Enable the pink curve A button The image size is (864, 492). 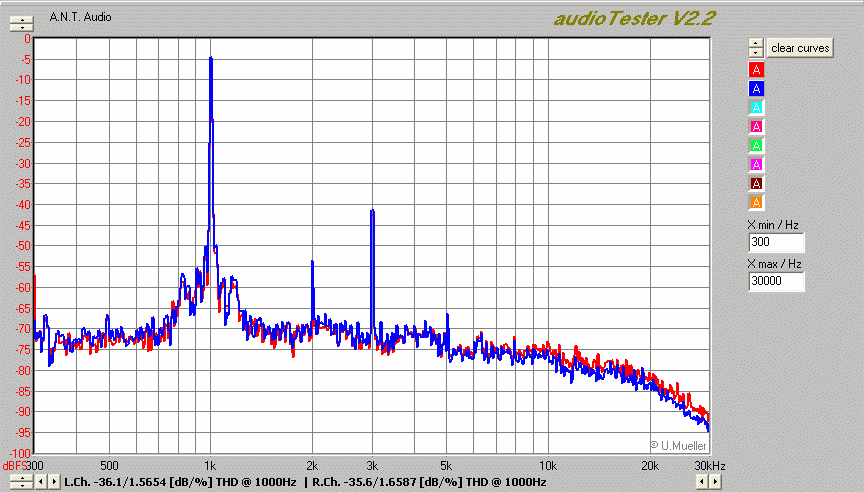click(x=756, y=126)
